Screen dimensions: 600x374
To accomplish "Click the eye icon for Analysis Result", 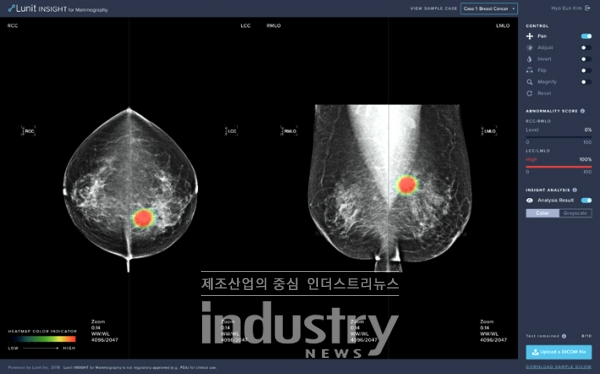I will (530, 200).
